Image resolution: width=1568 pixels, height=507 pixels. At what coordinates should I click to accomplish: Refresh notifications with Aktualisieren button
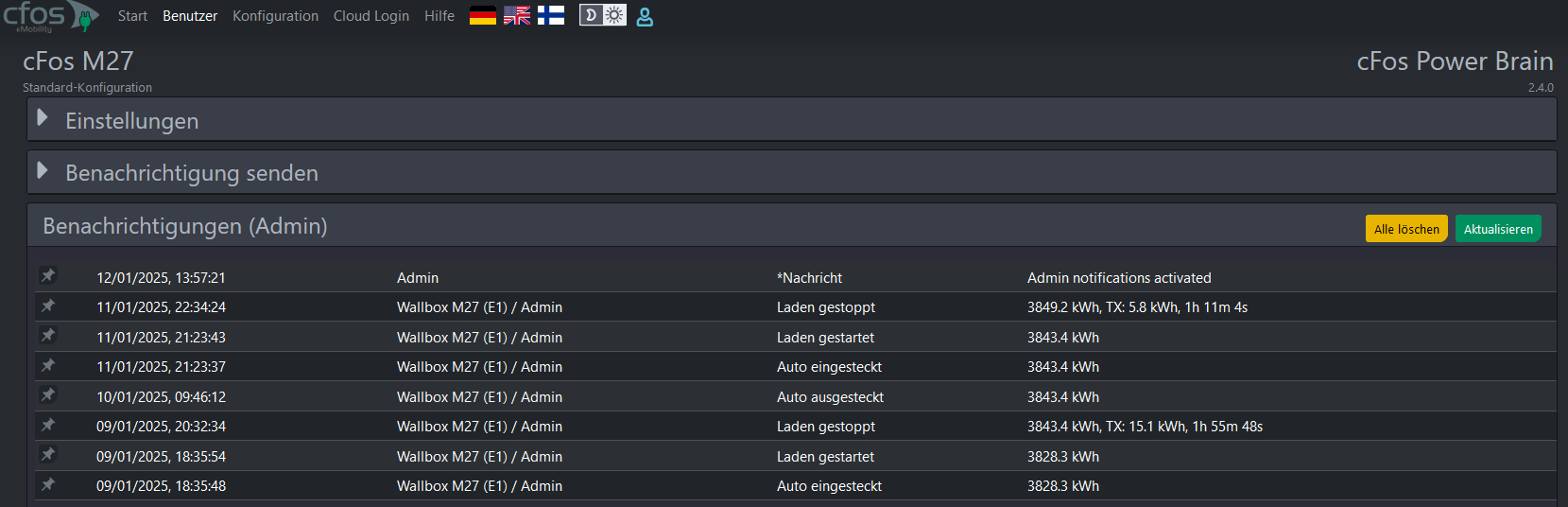click(1498, 229)
